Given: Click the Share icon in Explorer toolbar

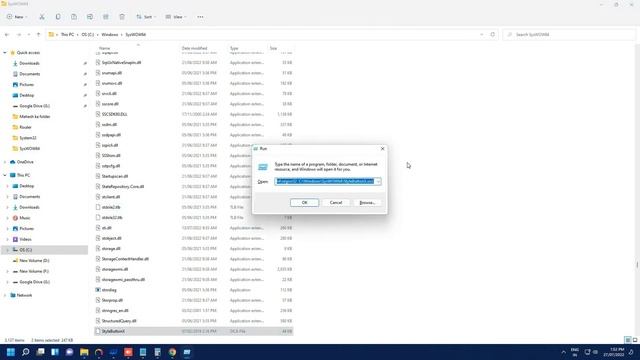Looking at the screenshot, I should pos(106,17).
